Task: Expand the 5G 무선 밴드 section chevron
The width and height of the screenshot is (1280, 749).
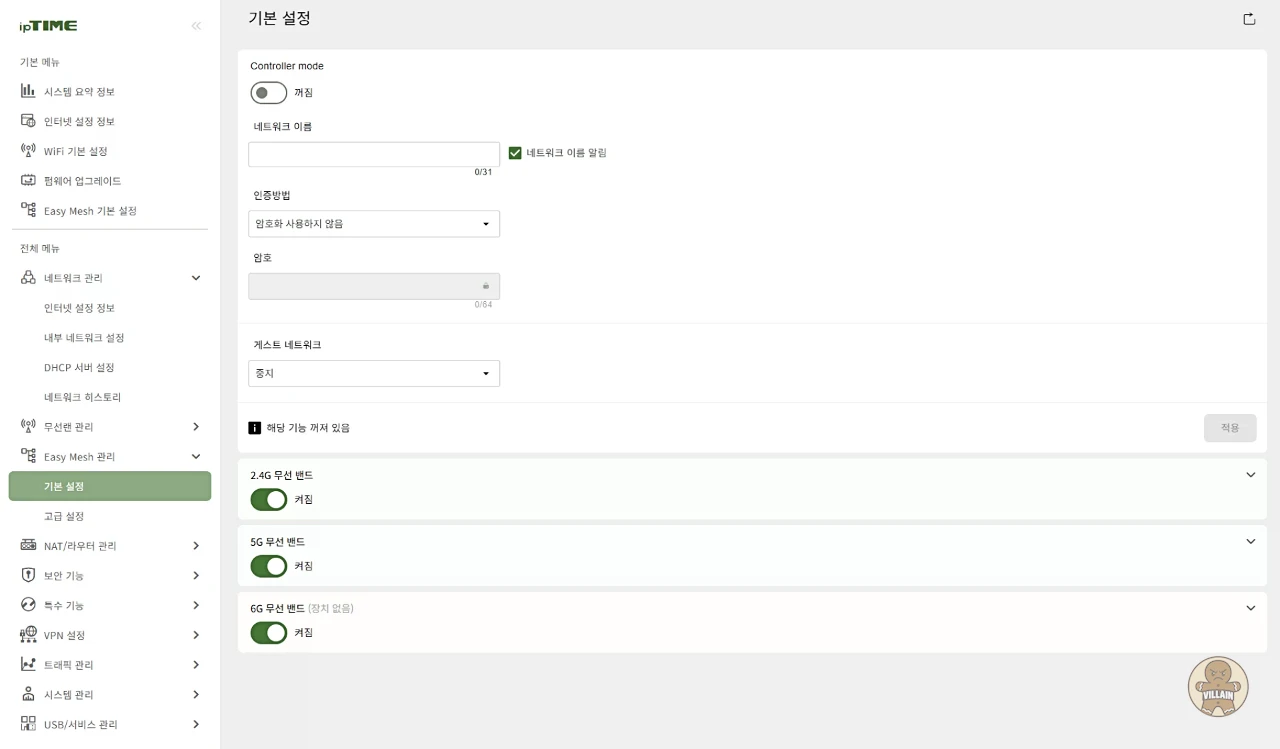Action: click(x=1250, y=541)
